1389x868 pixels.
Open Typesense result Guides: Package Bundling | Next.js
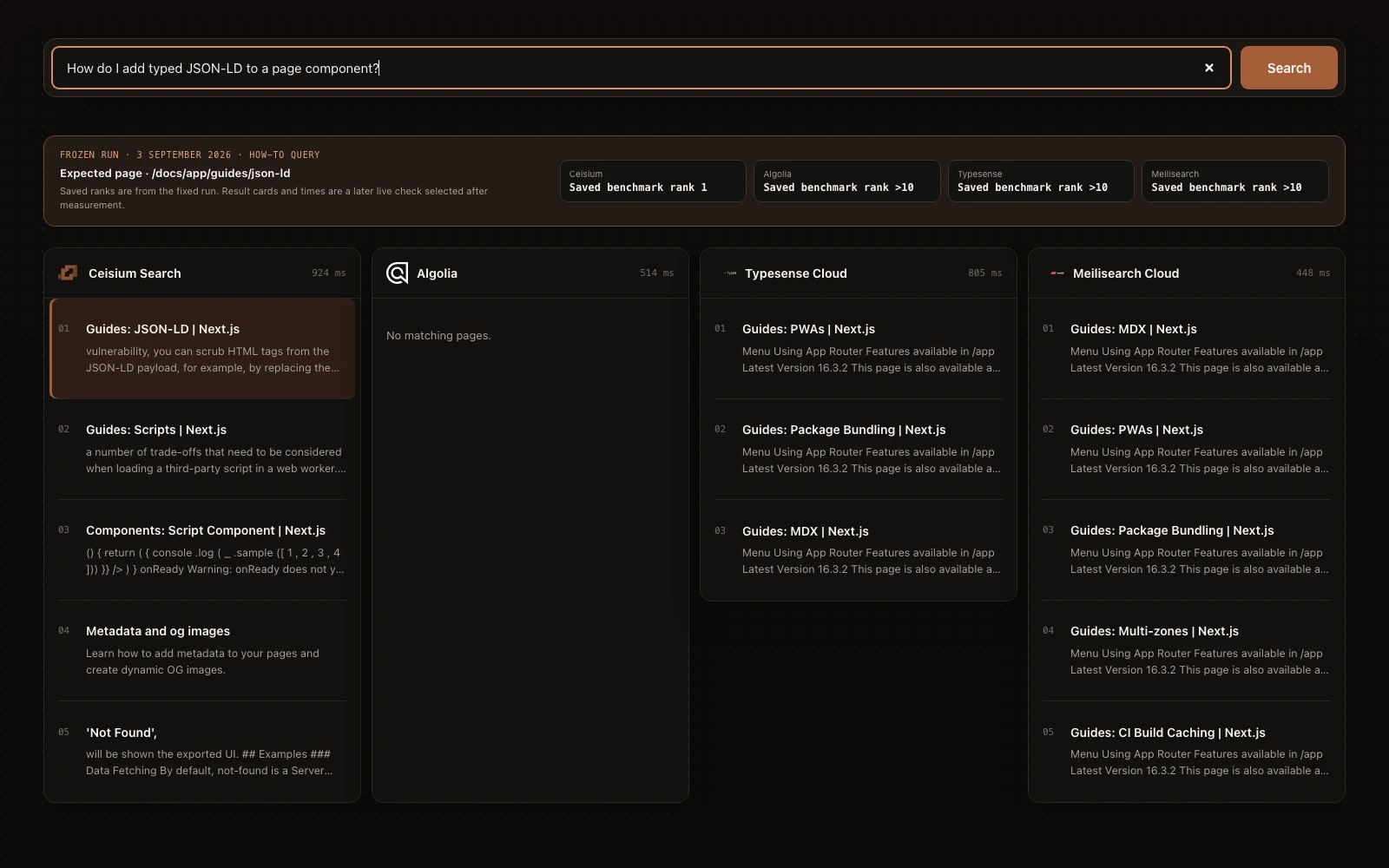[x=859, y=449]
